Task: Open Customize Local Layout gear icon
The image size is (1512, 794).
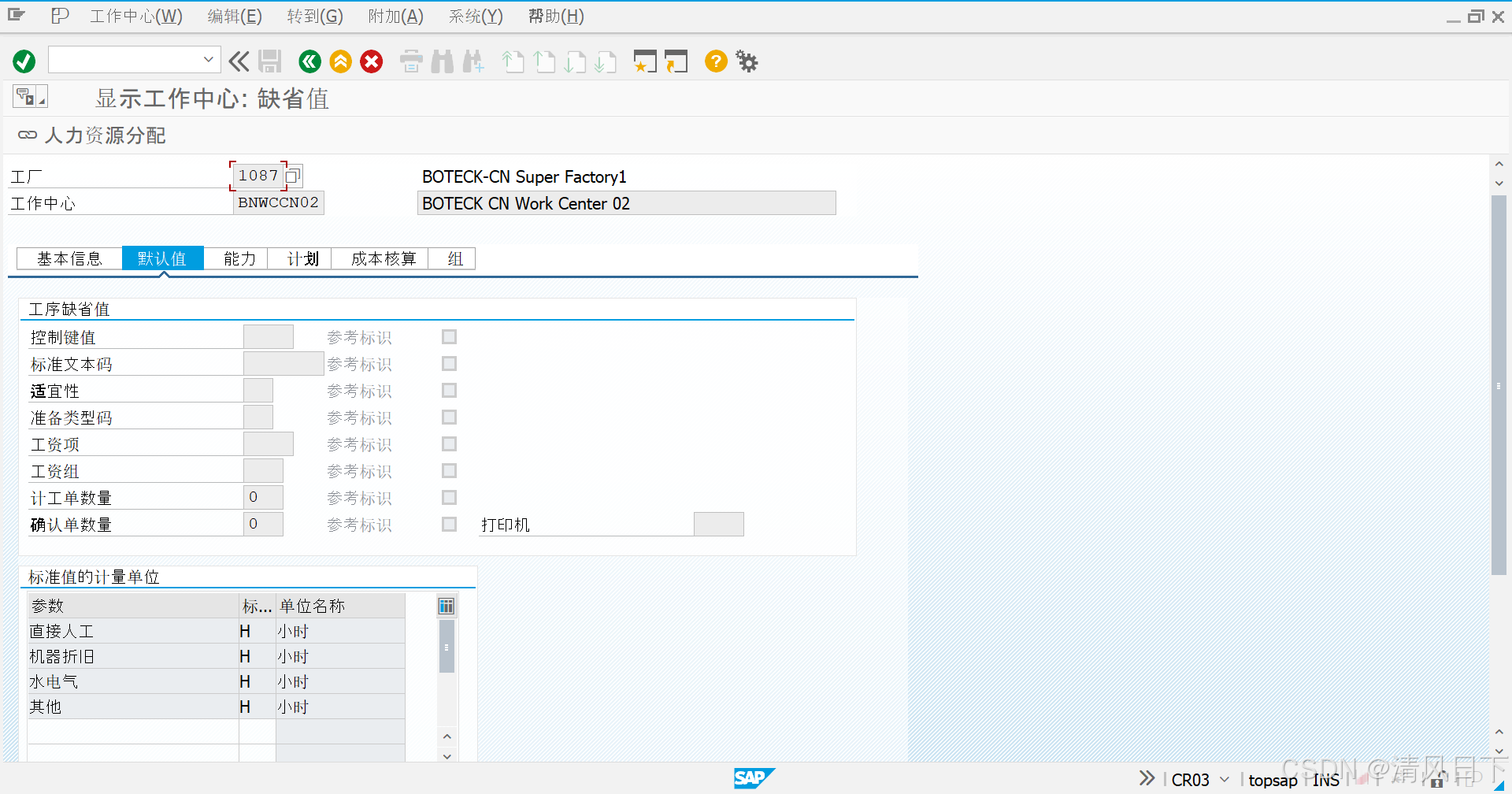Action: click(x=747, y=61)
